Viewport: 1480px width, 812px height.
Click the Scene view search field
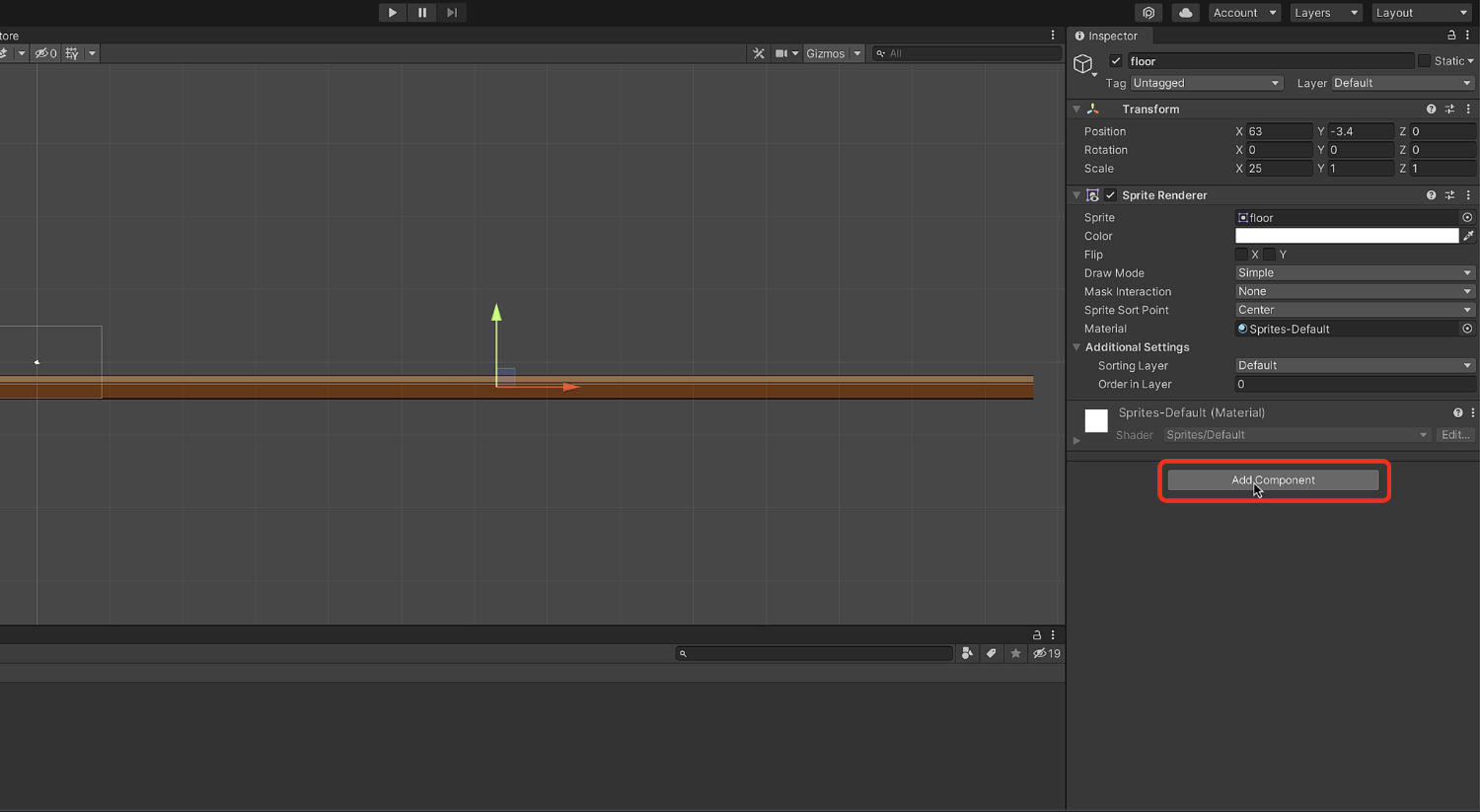967,53
